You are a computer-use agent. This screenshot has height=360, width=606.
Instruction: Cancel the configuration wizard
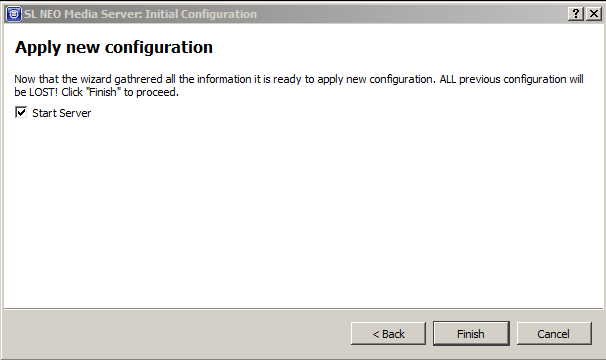pos(554,333)
